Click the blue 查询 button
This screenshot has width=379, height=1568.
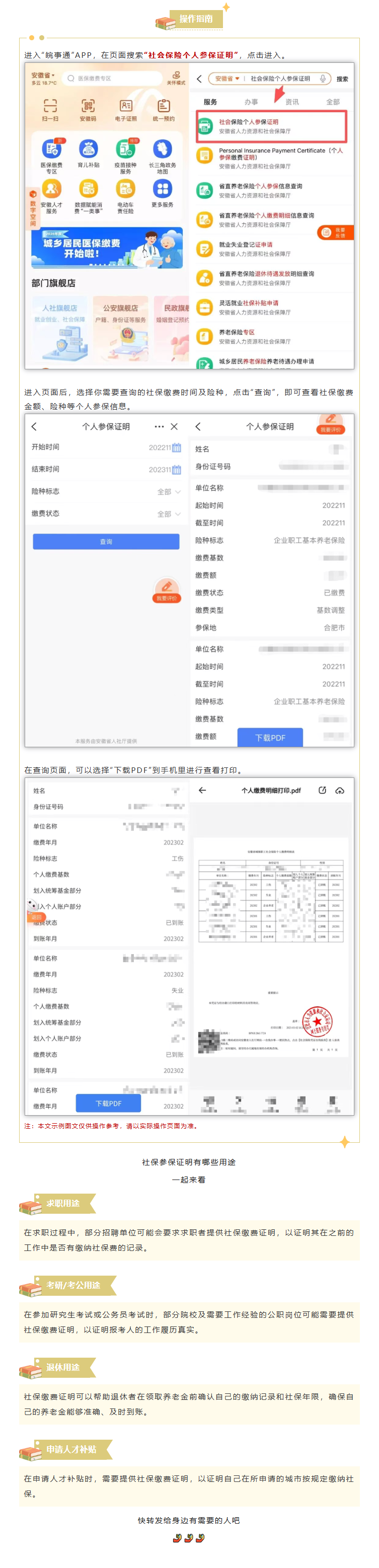tap(106, 541)
